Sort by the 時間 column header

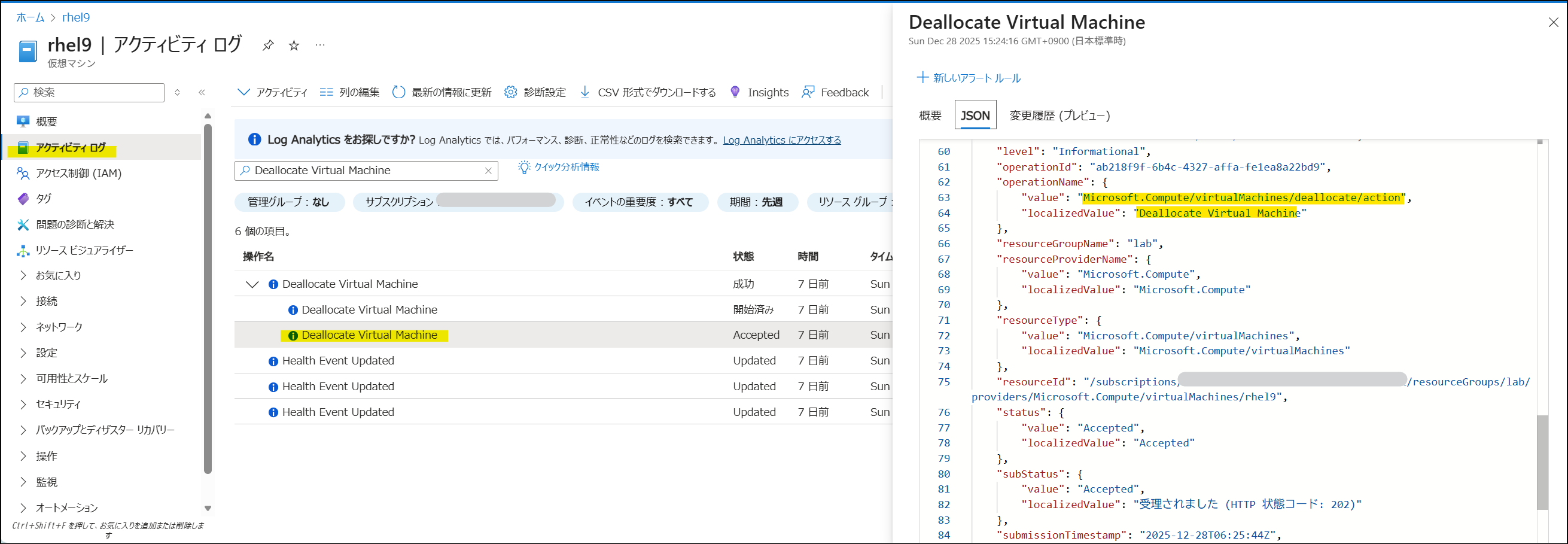point(808,257)
